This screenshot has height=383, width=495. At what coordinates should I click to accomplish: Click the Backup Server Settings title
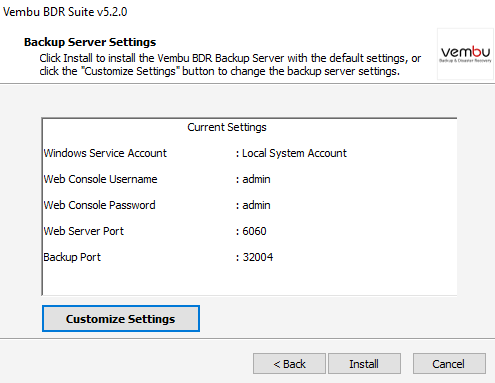(90, 42)
